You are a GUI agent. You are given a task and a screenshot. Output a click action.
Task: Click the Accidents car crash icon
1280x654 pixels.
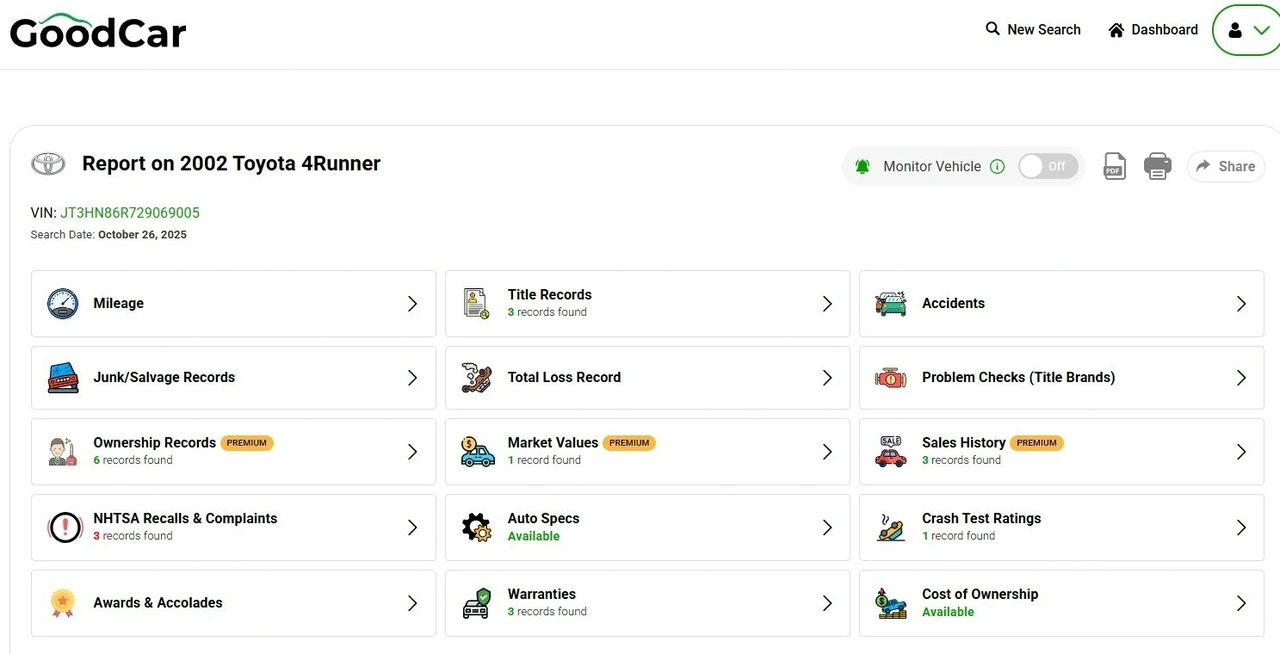click(x=891, y=304)
